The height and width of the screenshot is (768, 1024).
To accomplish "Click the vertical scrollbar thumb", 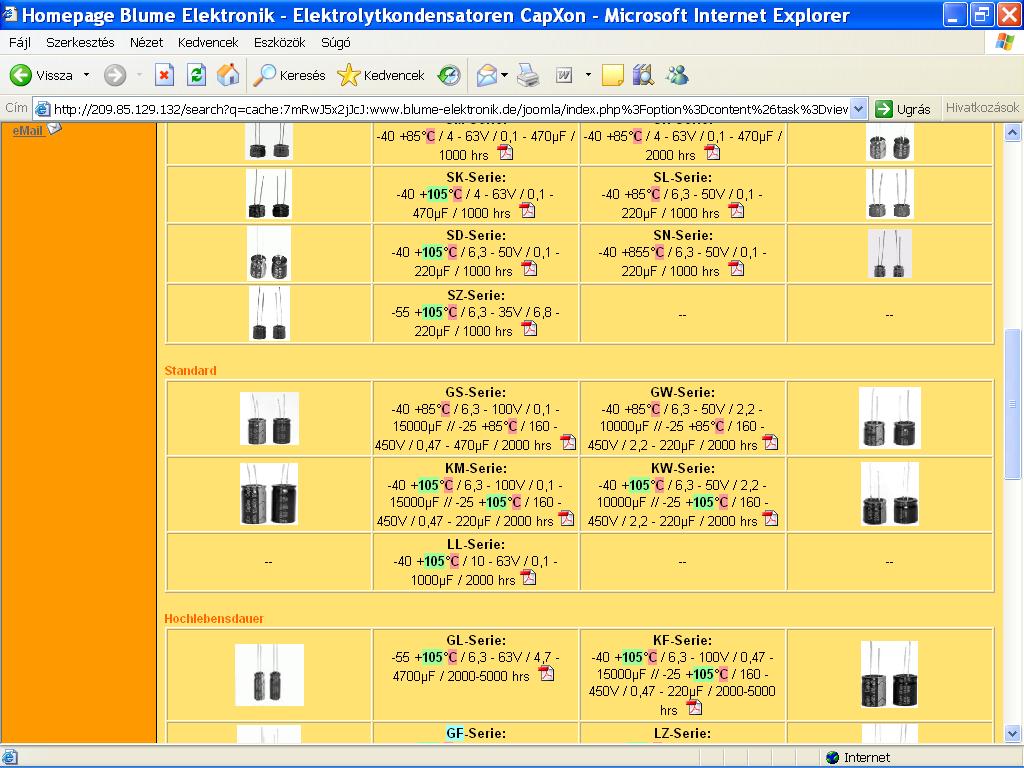I will pyautogui.click(x=1012, y=404).
